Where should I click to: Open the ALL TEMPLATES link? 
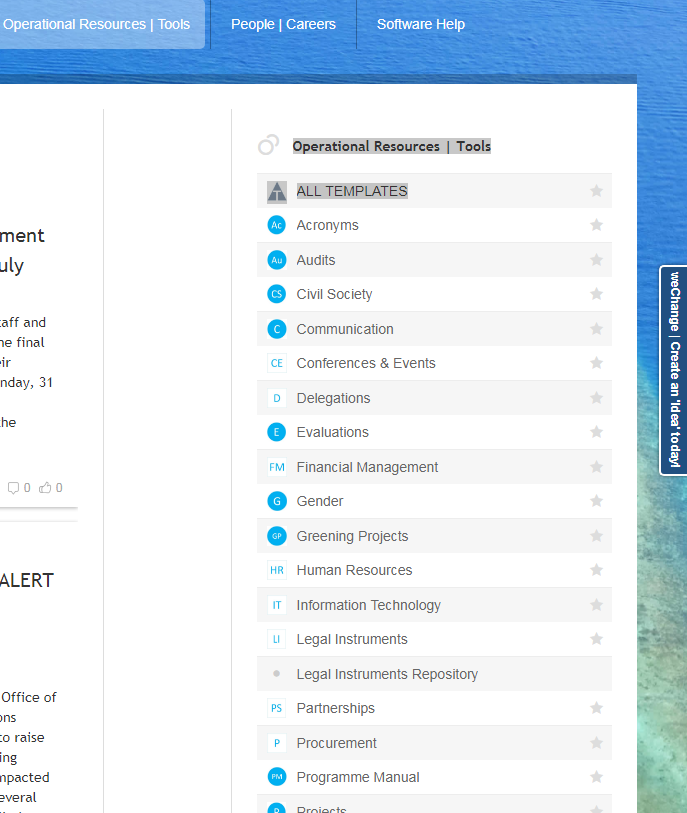pos(352,191)
